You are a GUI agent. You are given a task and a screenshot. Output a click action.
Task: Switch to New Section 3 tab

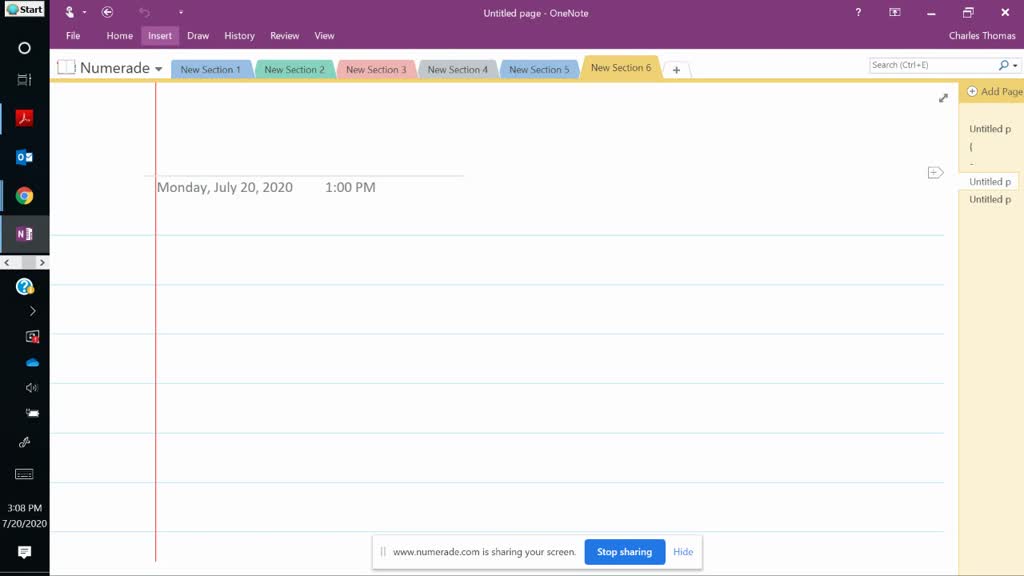coord(376,70)
